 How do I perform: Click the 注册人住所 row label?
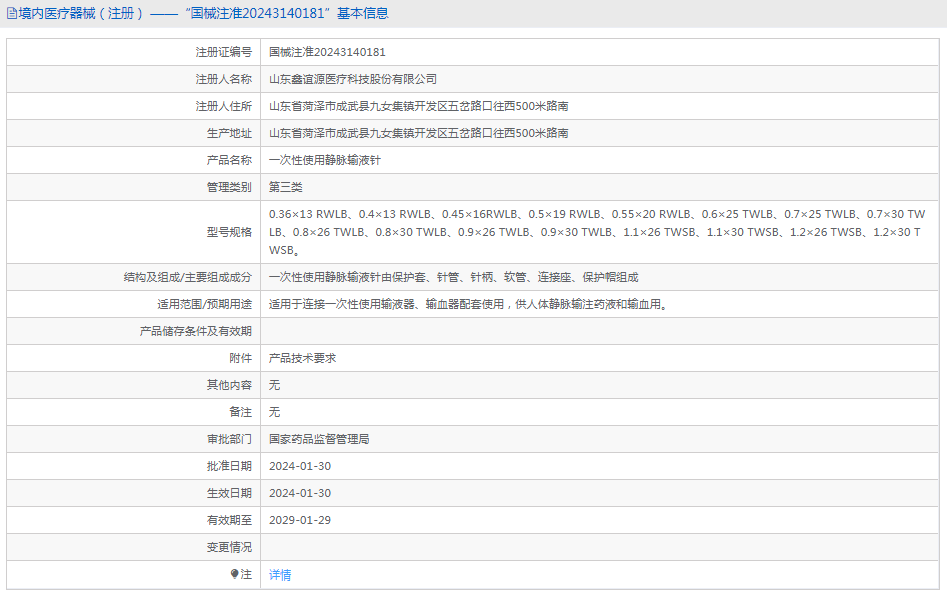pyautogui.click(x=223, y=106)
